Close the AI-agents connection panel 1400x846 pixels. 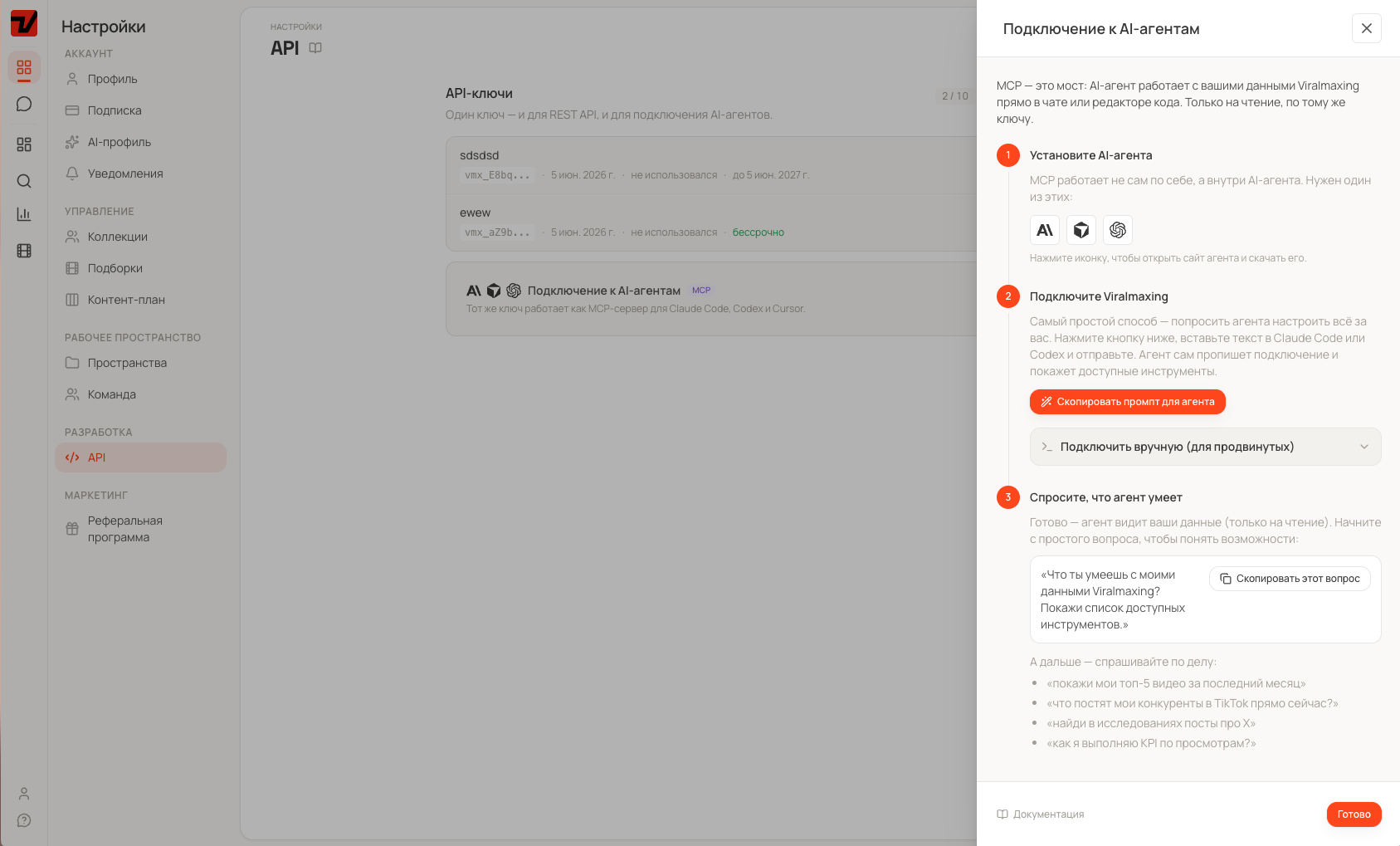coord(1367,28)
